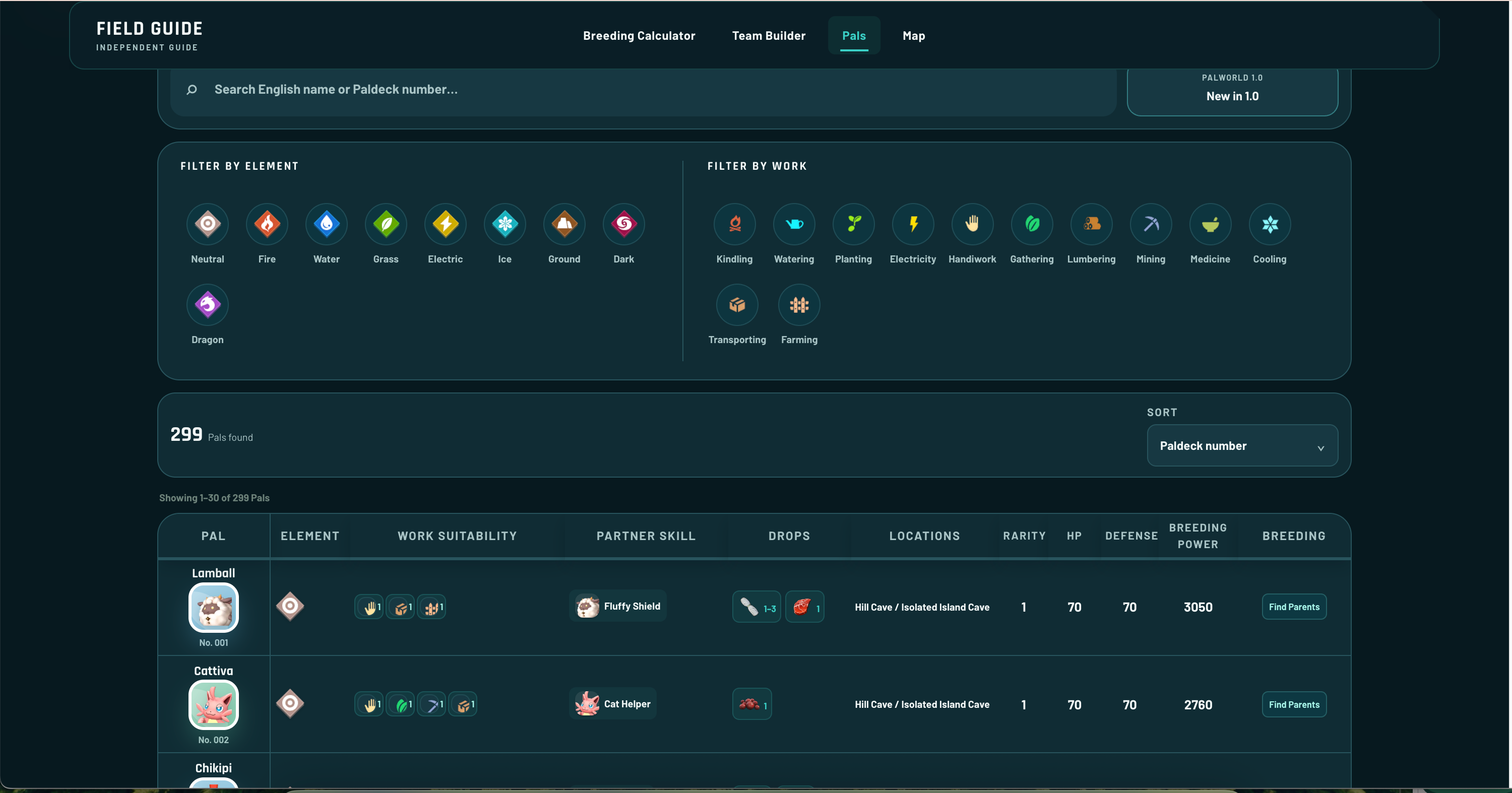
Task: Open the Map tab
Action: pyautogui.click(x=913, y=36)
